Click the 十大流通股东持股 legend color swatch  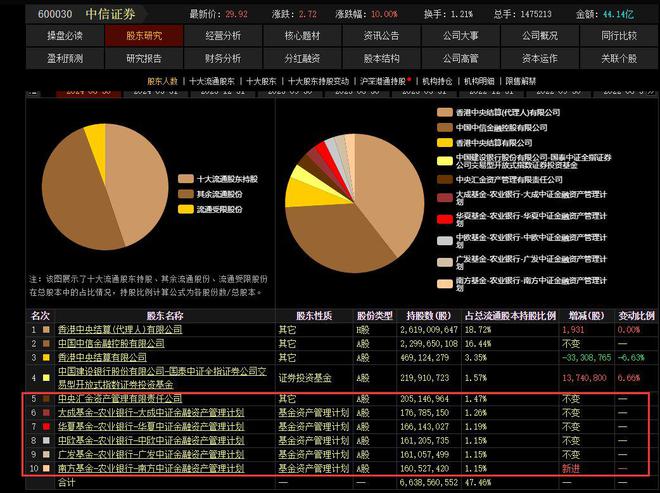click(x=186, y=179)
